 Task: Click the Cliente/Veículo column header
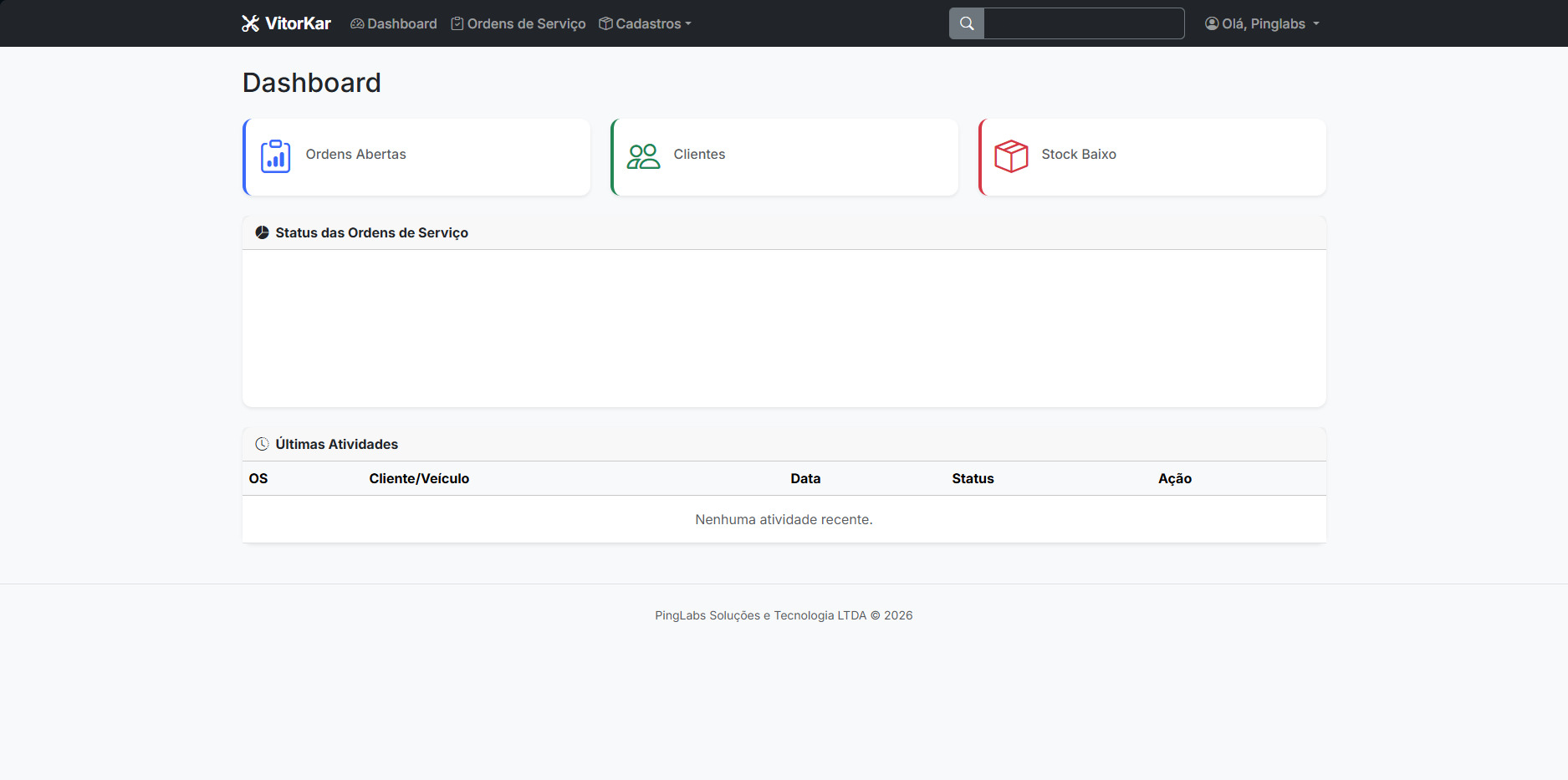[419, 478]
